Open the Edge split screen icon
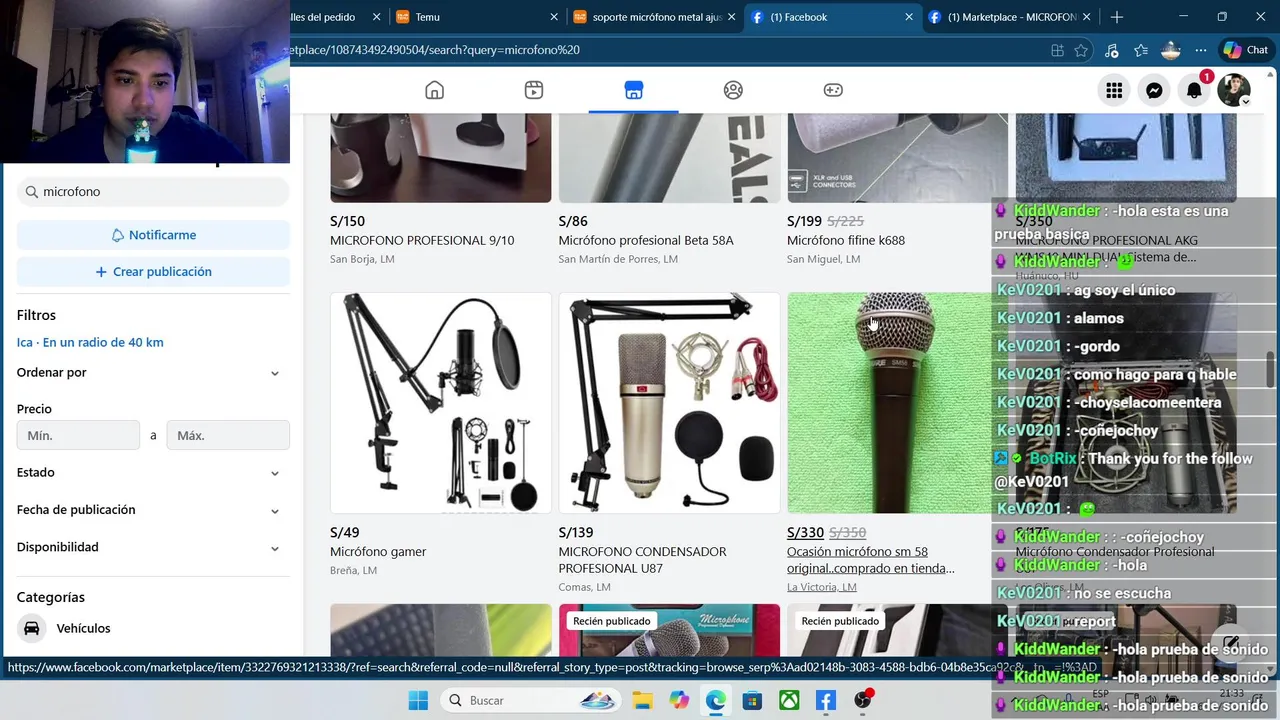This screenshot has width=1280, height=720. point(1057,50)
